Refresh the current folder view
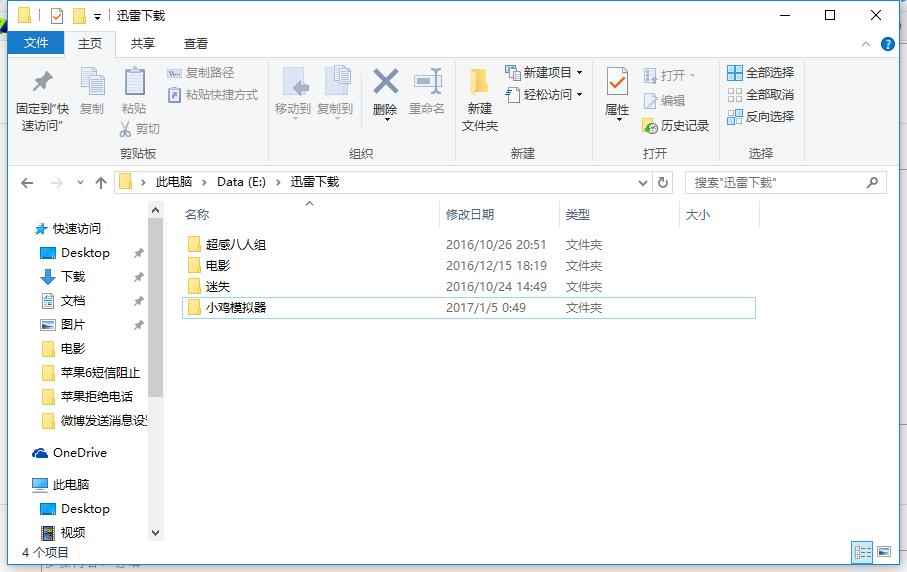 tap(663, 183)
